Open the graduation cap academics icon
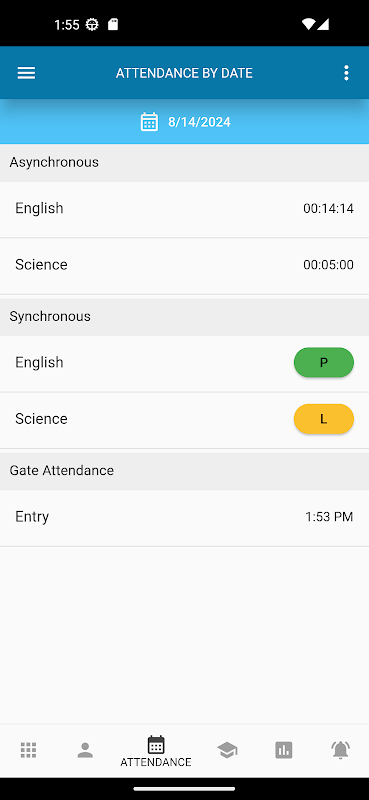The height and width of the screenshot is (800, 369). tap(227, 750)
